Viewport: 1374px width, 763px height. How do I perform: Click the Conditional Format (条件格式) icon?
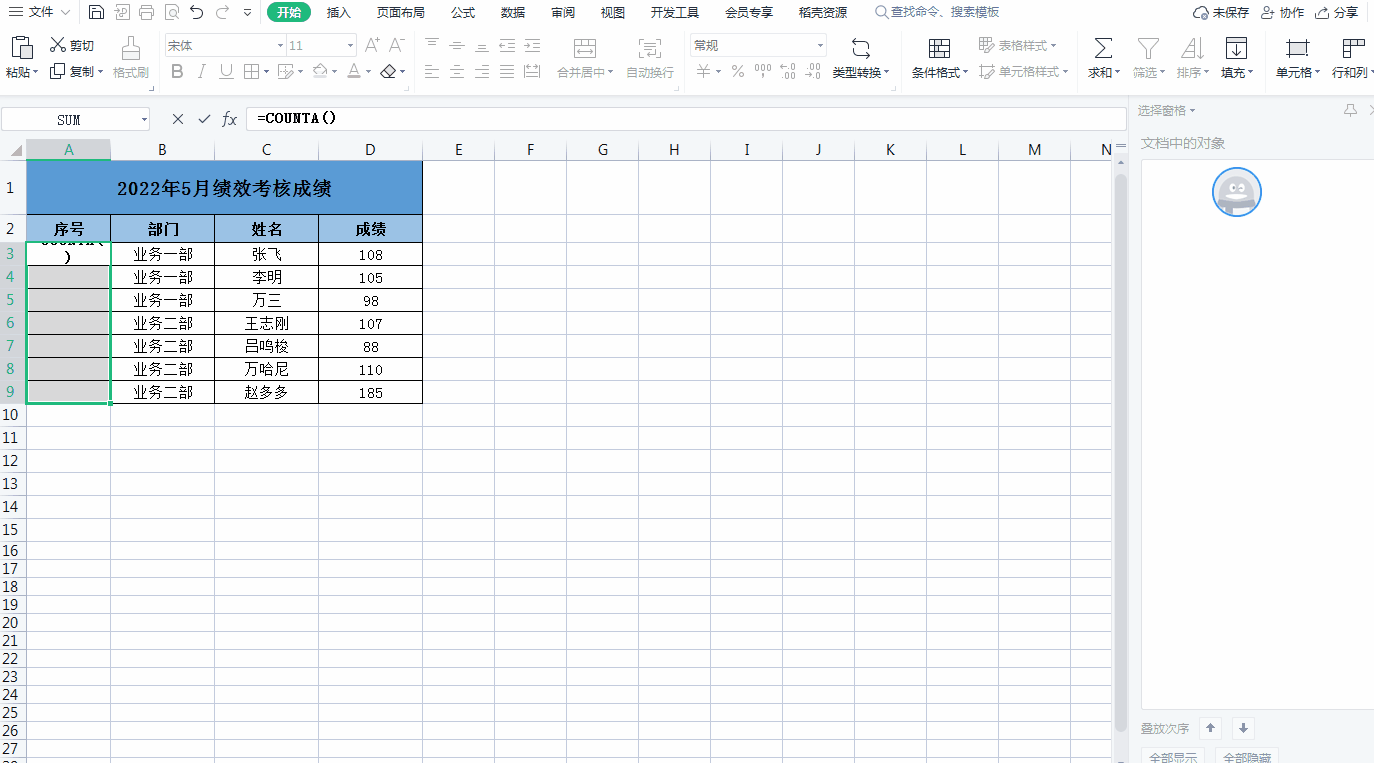939,48
